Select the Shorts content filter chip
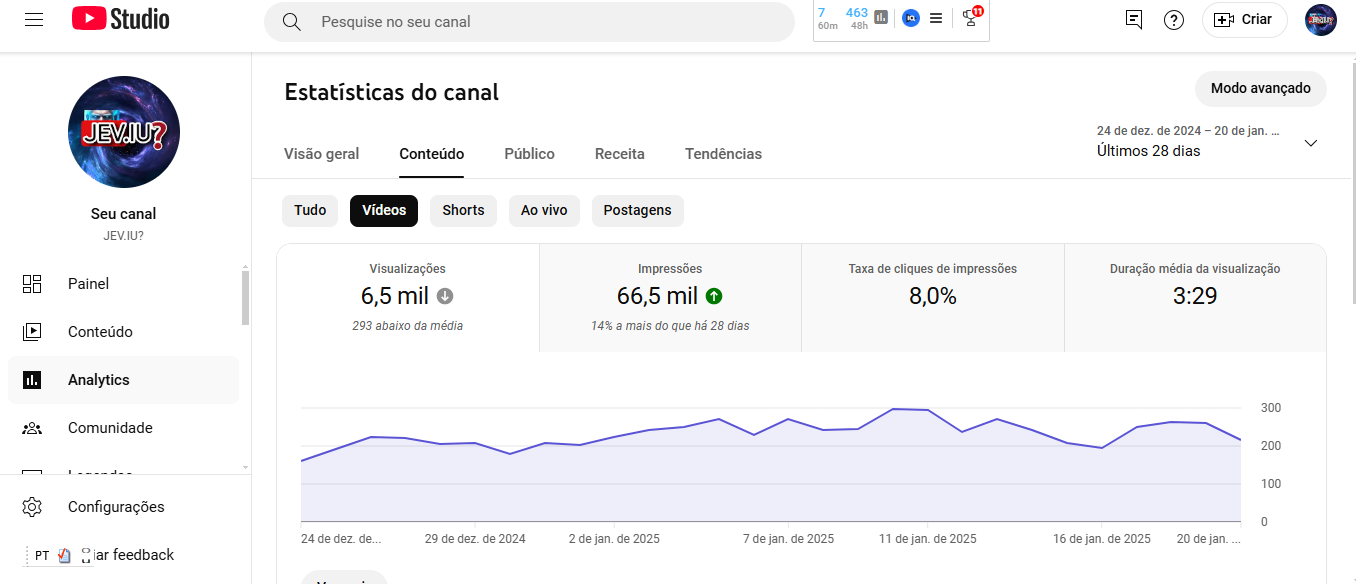 pyautogui.click(x=463, y=211)
